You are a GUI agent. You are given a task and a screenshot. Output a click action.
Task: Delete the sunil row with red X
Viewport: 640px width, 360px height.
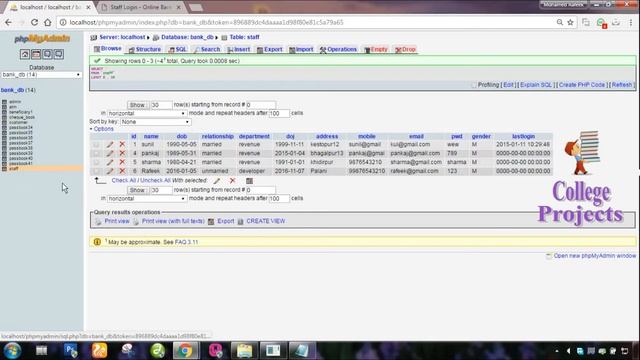(x=122, y=144)
